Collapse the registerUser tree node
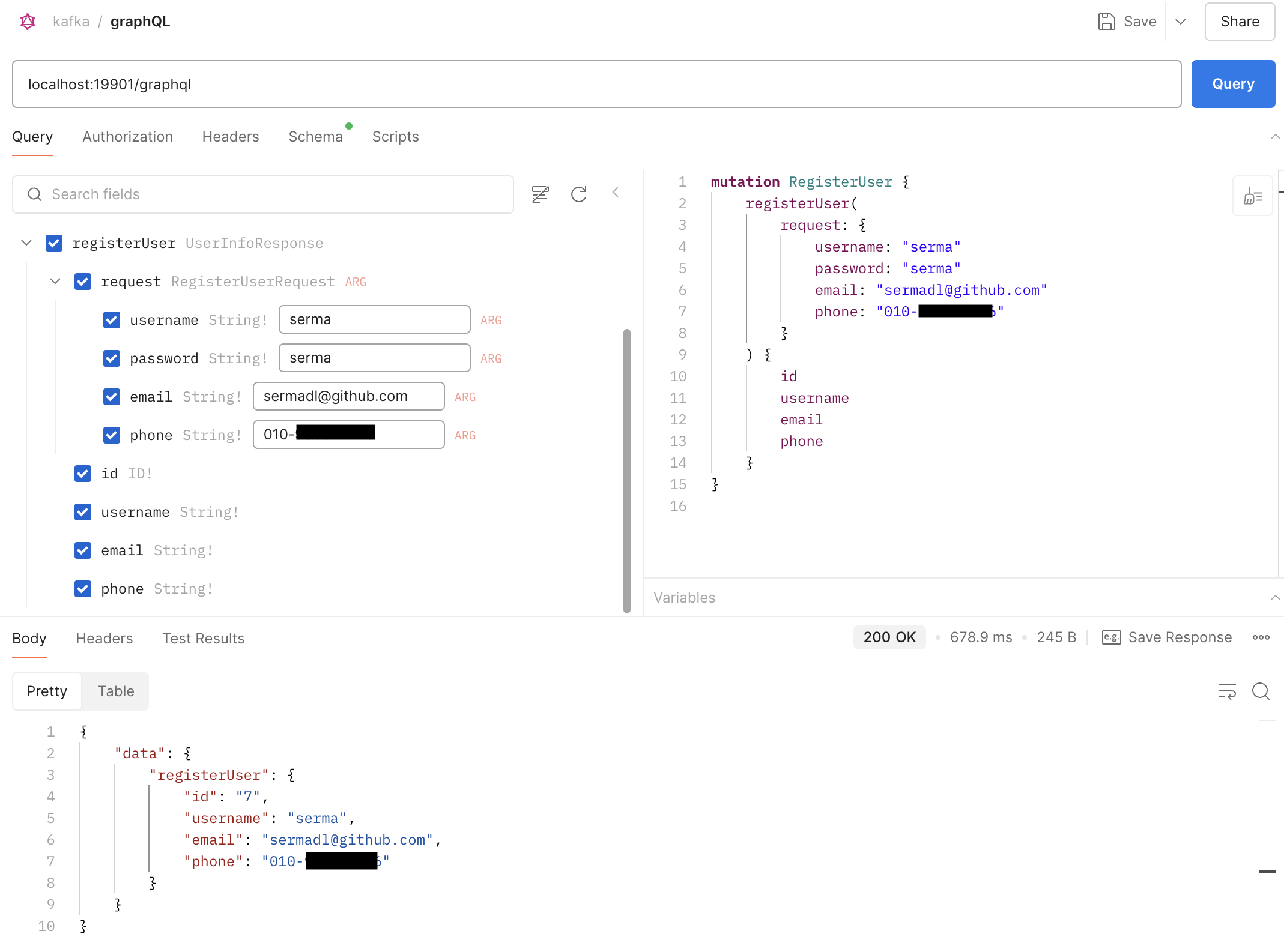 tap(26, 243)
